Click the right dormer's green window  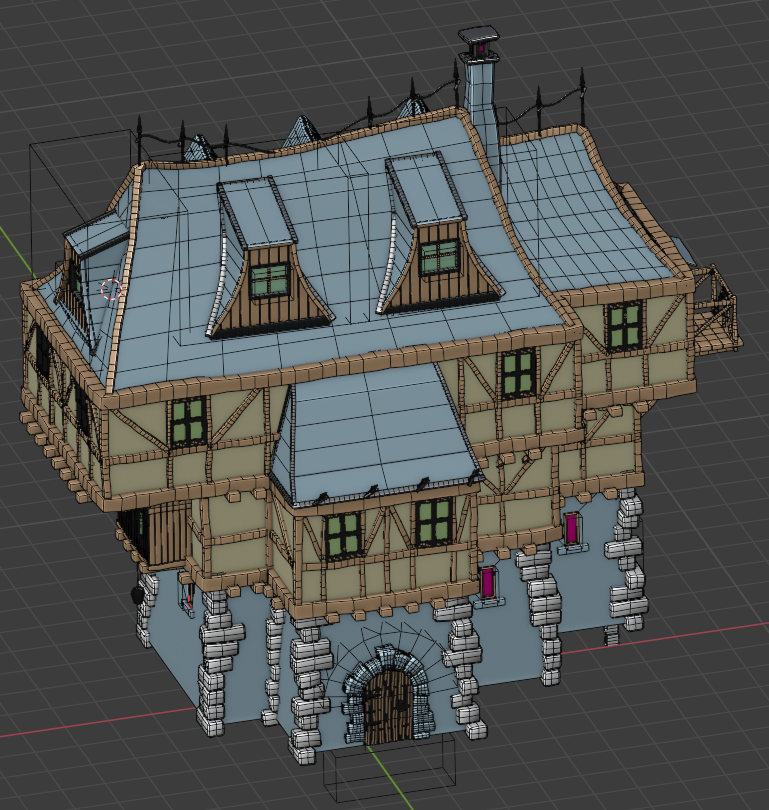(439, 257)
